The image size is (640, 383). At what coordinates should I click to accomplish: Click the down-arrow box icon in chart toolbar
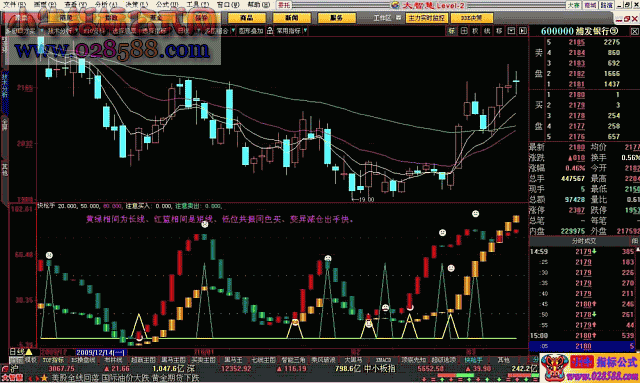click(x=511, y=31)
